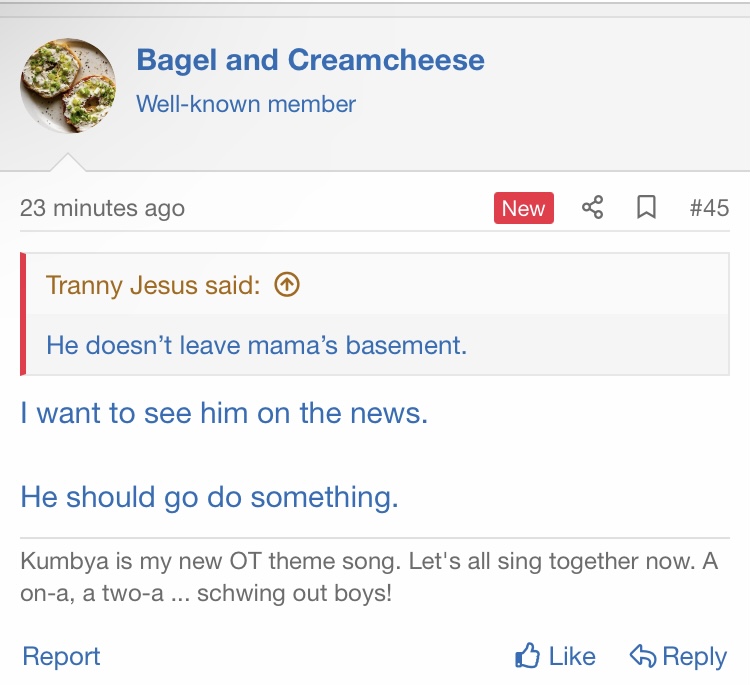The height and width of the screenshot is (685, 750).
Task: Click the "I want to see him on the news." line
Action: coord(224,413)
